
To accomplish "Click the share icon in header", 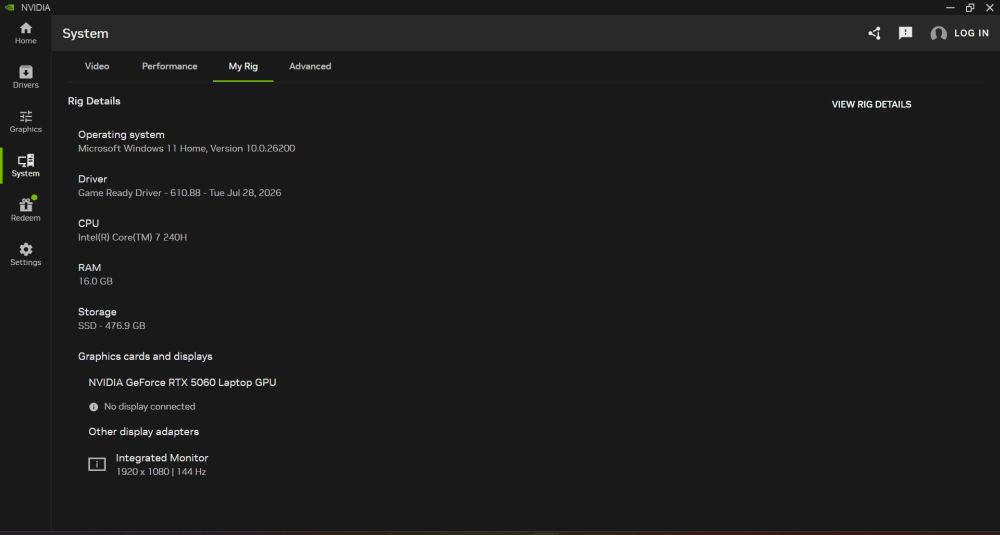I will (874, 33).
